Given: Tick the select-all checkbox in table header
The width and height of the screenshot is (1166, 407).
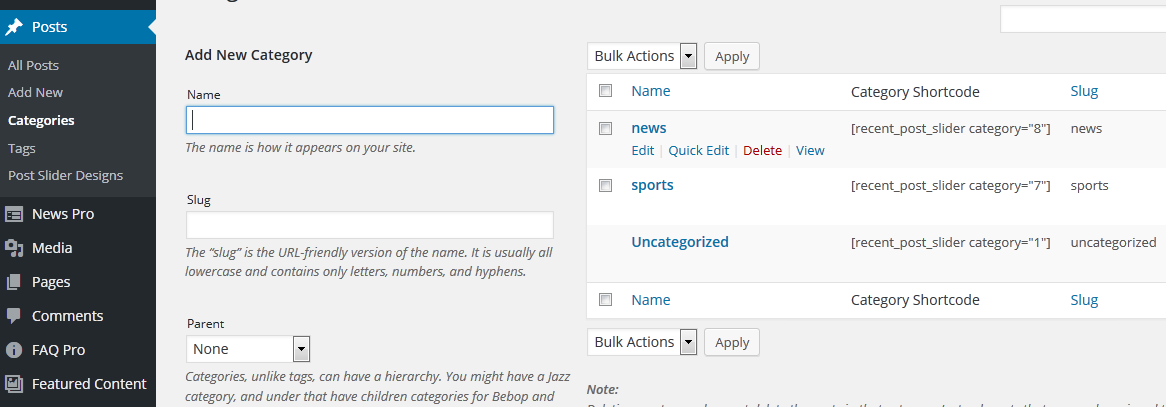Looking at the screenshot, I should click(x=605, y=91).
